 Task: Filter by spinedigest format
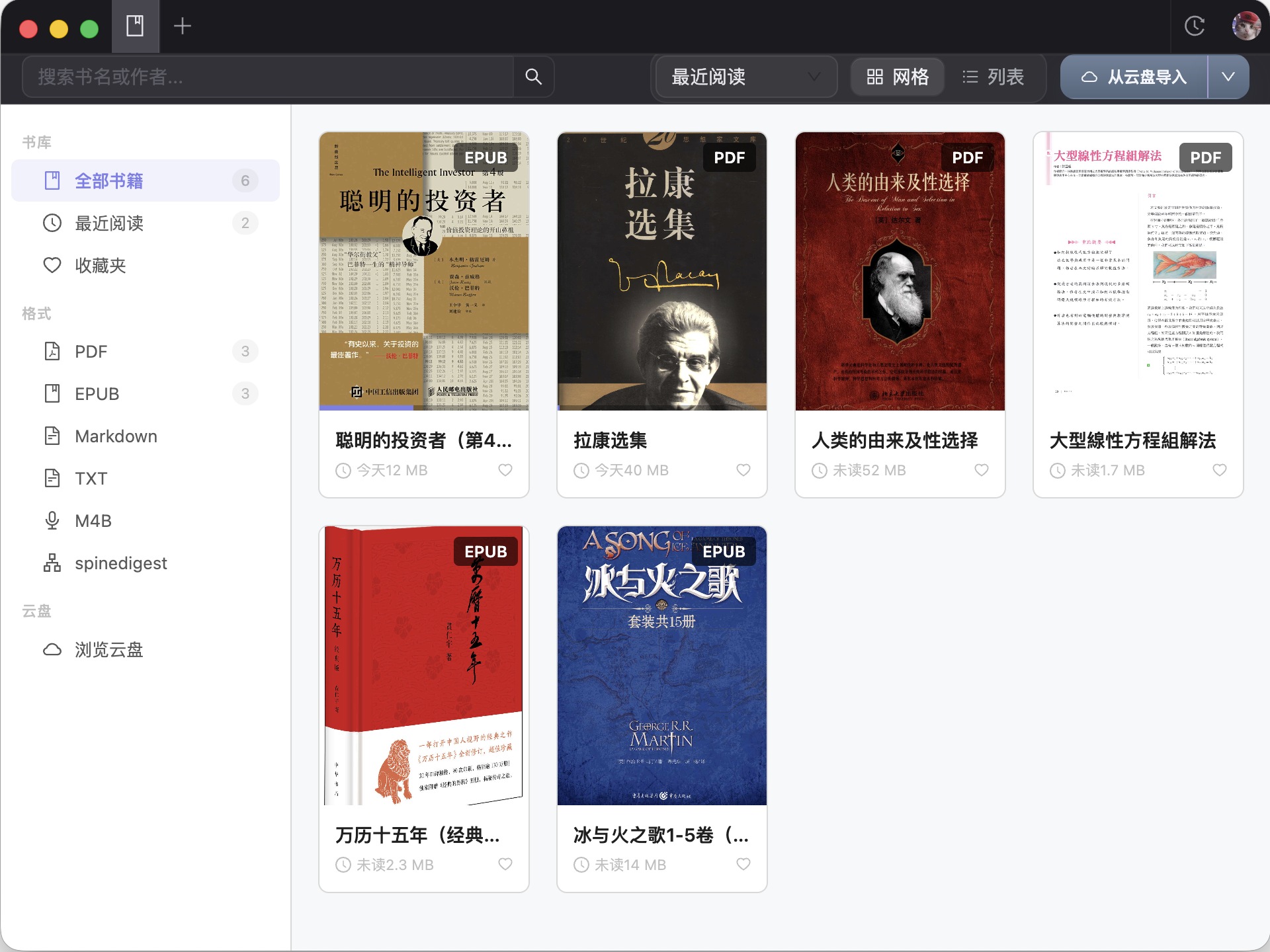pyautogui.click(x=120, y=563)
